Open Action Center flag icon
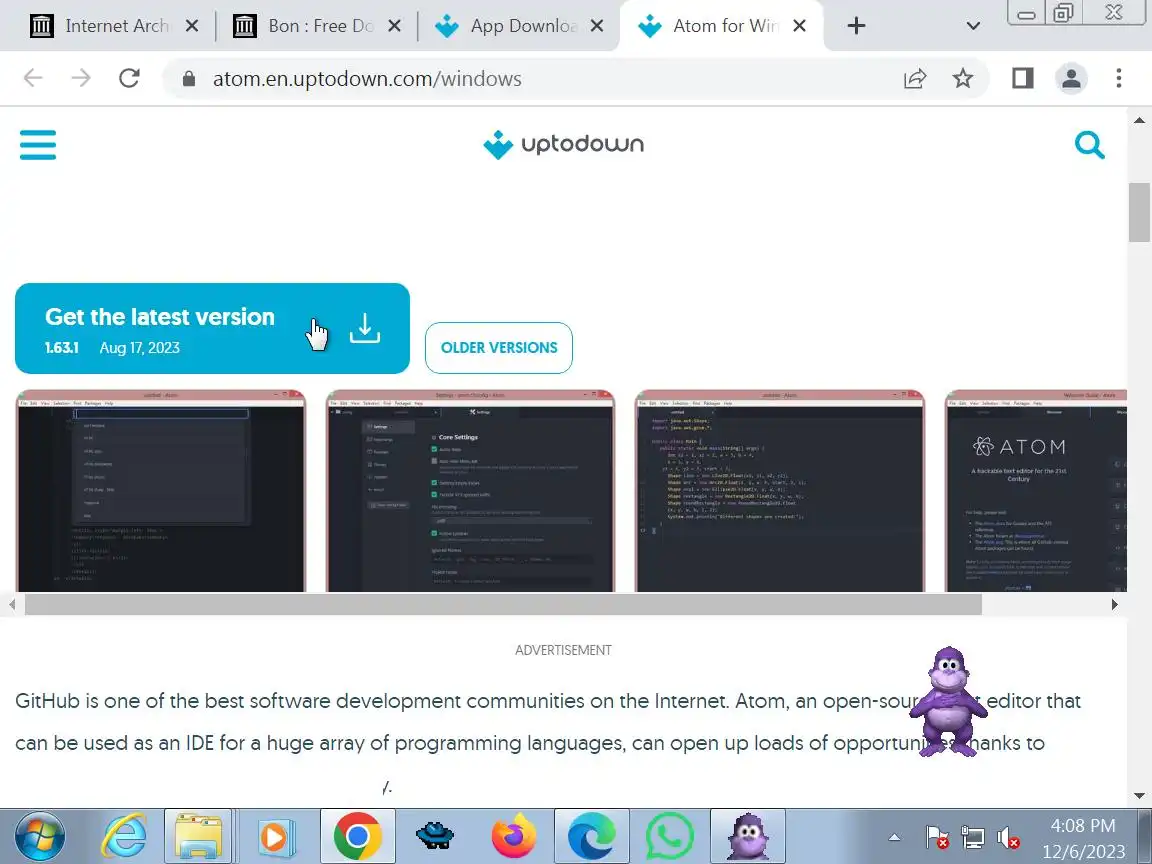 (x=937, y=837)
